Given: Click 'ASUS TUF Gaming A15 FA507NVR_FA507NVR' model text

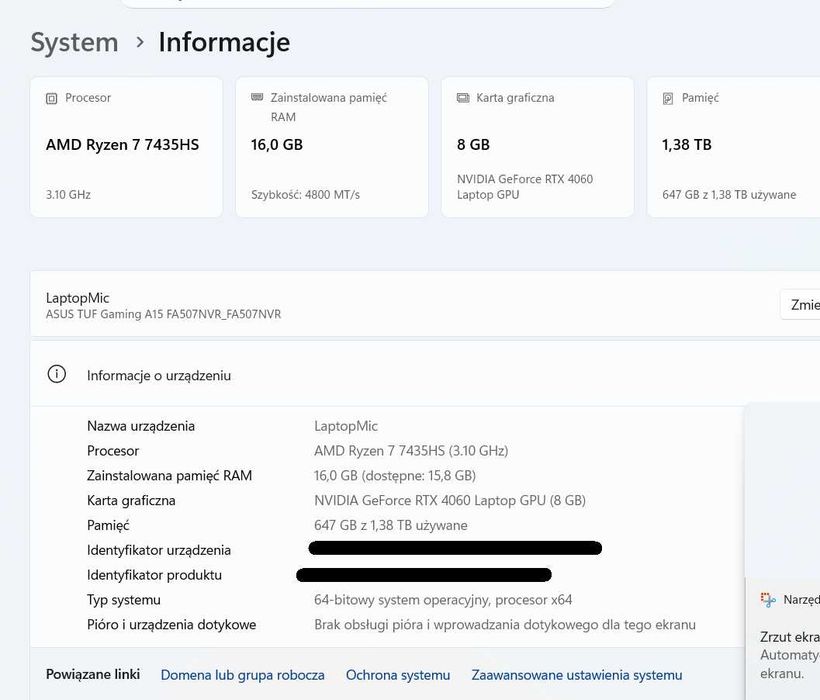Looking at the screenshot, I should (x=163, y=314).
